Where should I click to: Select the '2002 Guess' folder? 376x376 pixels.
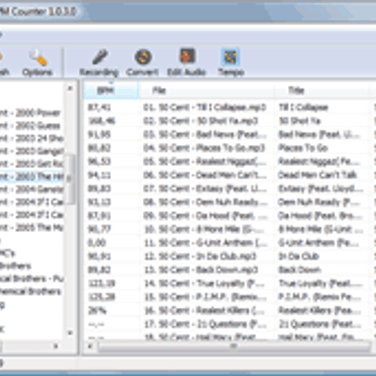tap(30, 126)
